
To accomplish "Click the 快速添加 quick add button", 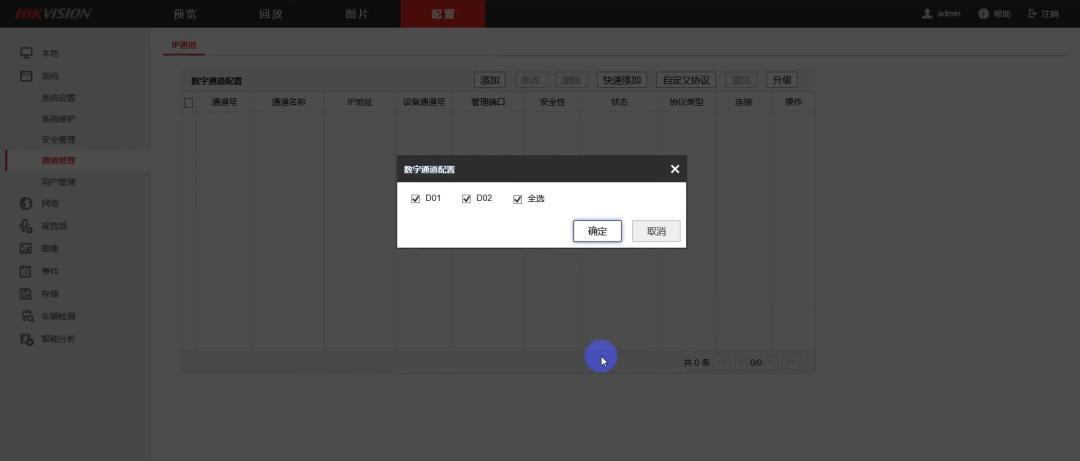I will tap(622, 80).
